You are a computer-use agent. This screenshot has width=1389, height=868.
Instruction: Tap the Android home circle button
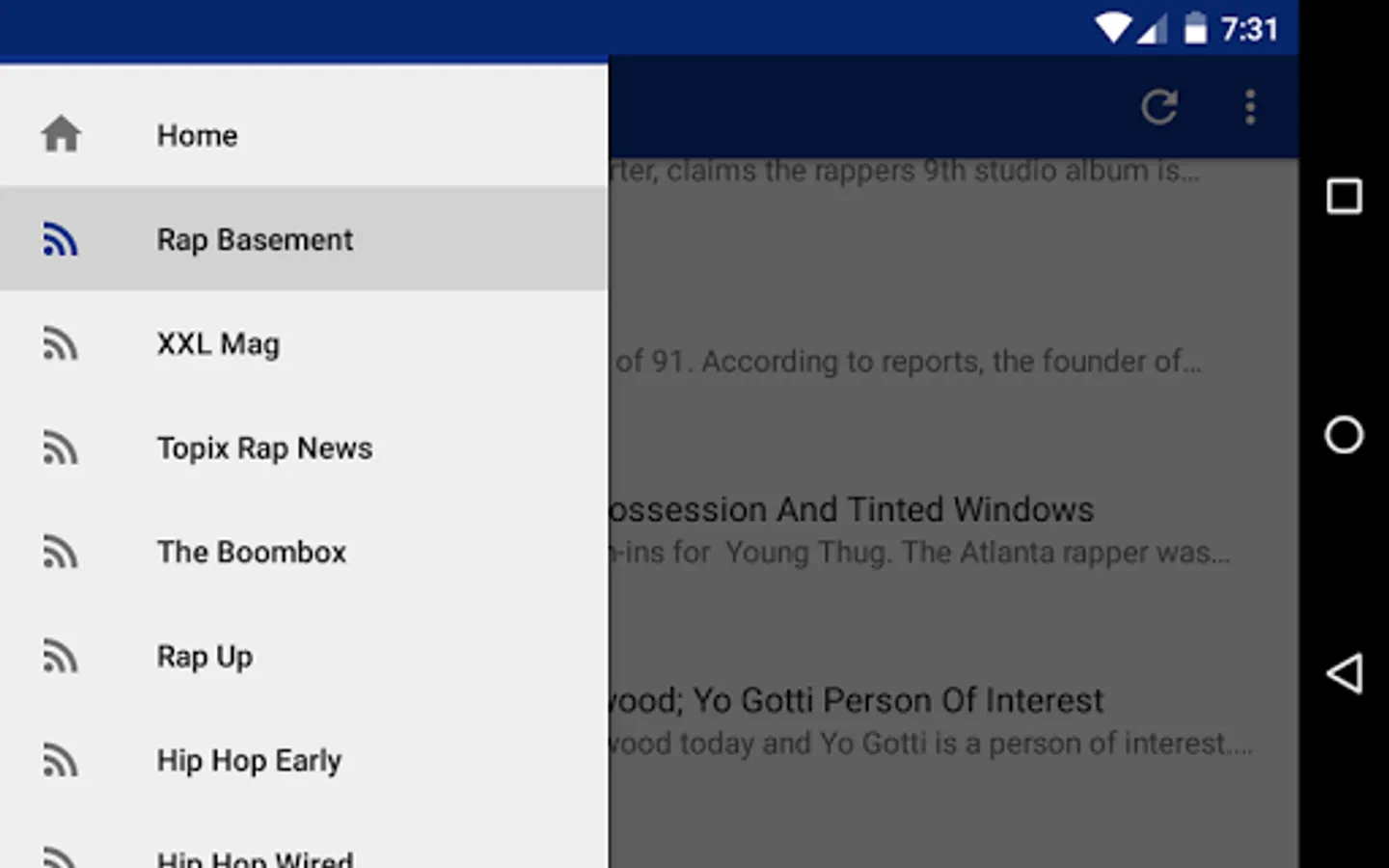point(1344,434)
